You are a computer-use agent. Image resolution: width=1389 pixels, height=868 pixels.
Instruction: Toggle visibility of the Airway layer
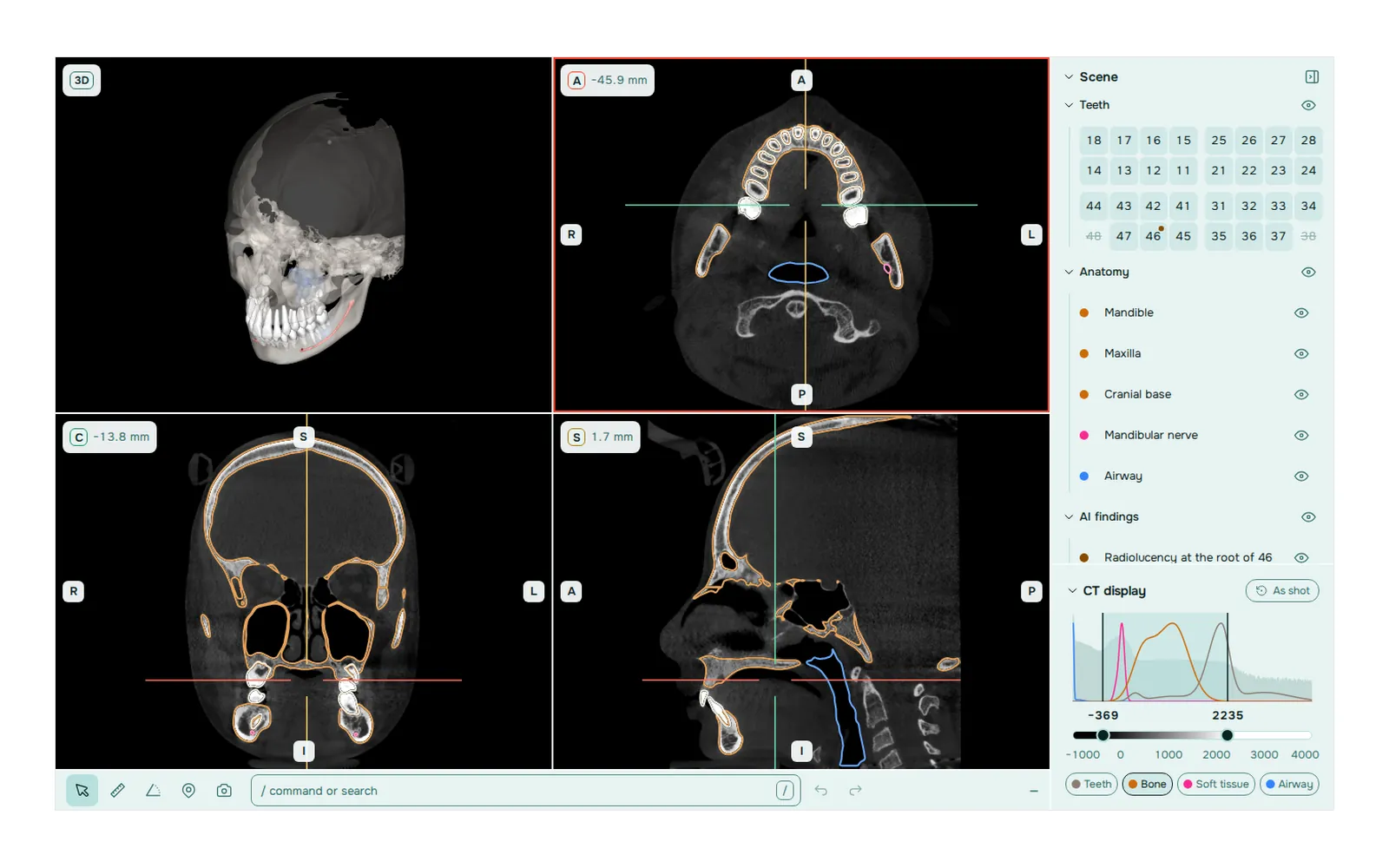pyautogui.click(x=1301, y=477)
